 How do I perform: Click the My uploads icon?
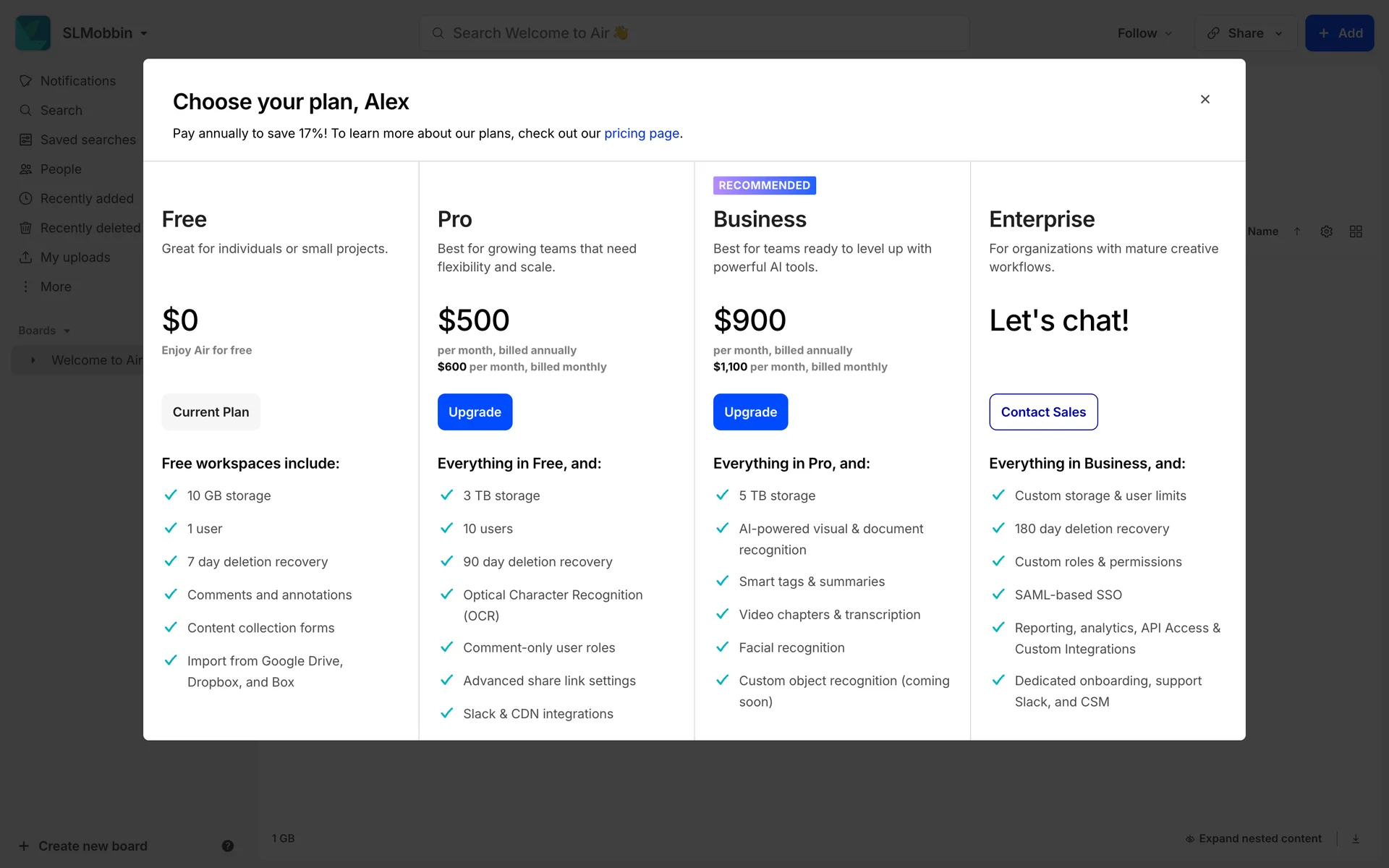[26, 258]
